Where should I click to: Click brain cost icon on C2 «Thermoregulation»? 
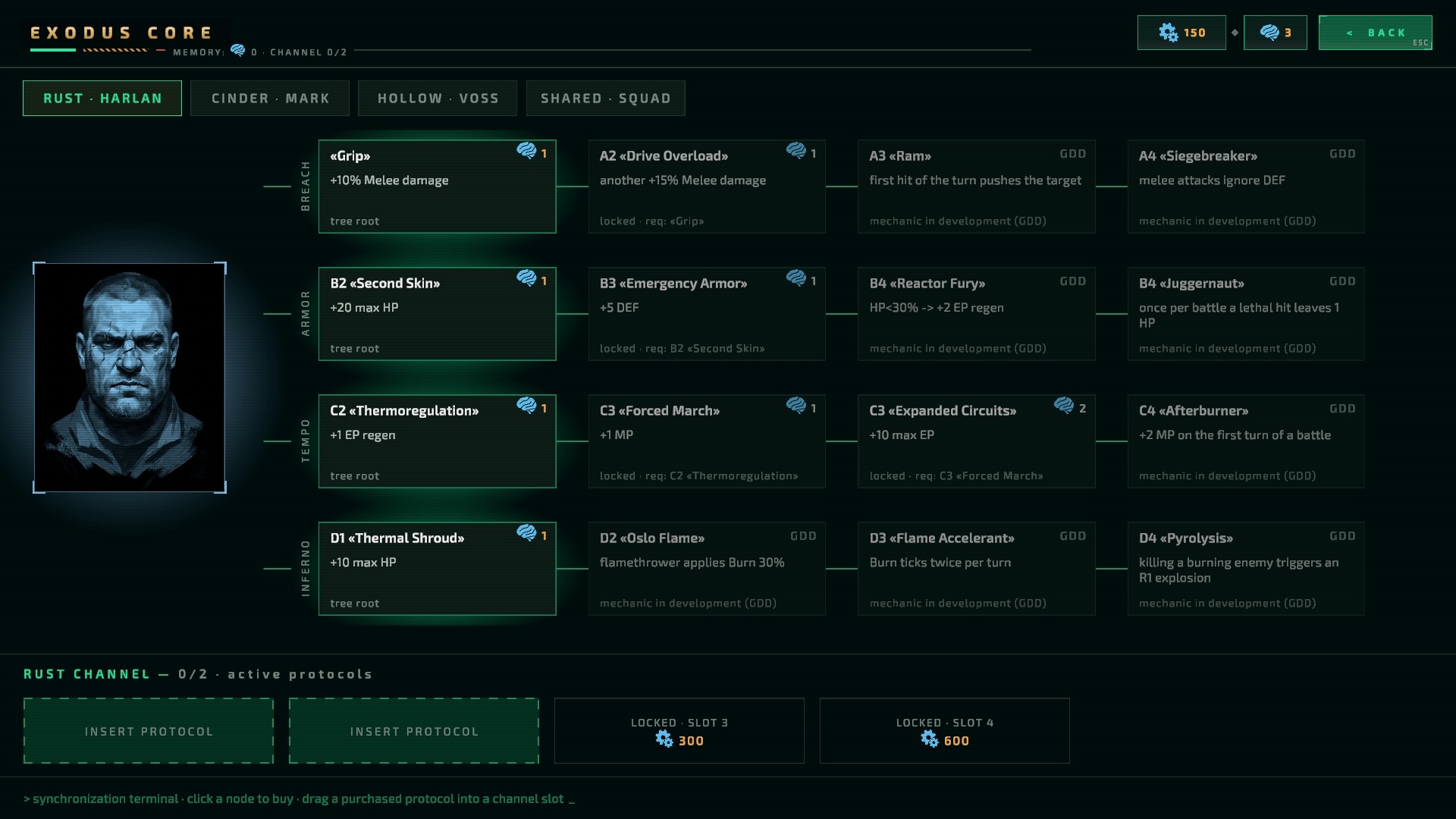pos(526,405)
